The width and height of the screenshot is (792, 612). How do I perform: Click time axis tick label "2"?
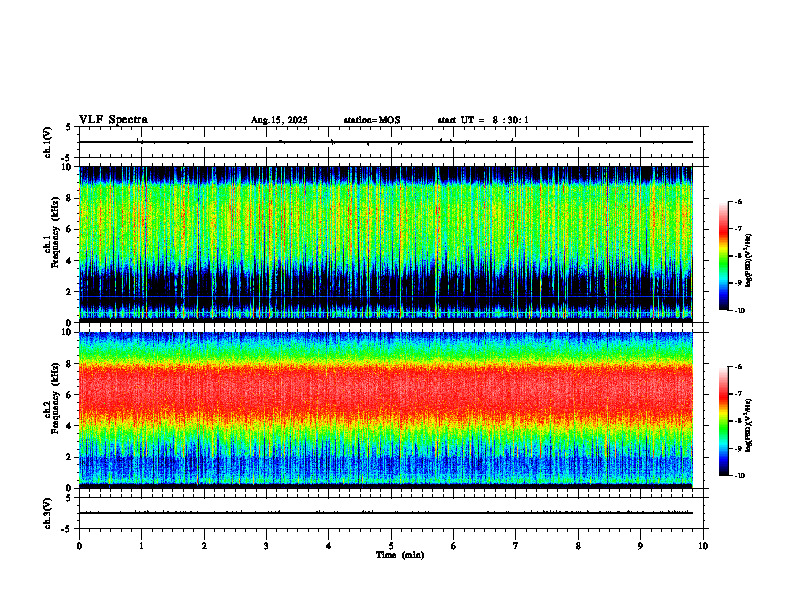pos(204,546)
